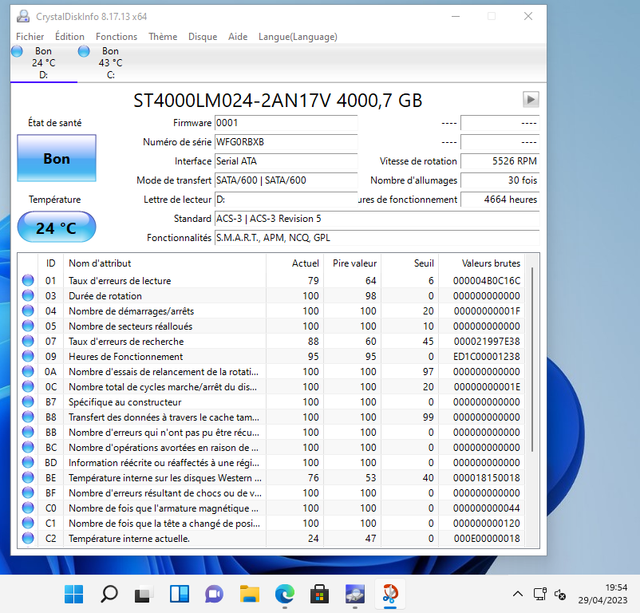Click the Seuil column header
This screenshot has width=640, height=613.
click(410, 263)
